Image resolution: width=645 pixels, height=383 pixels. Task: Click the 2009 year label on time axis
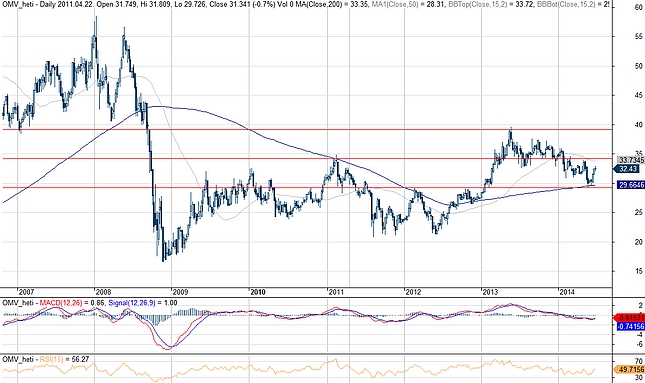(x=181, y=292)
